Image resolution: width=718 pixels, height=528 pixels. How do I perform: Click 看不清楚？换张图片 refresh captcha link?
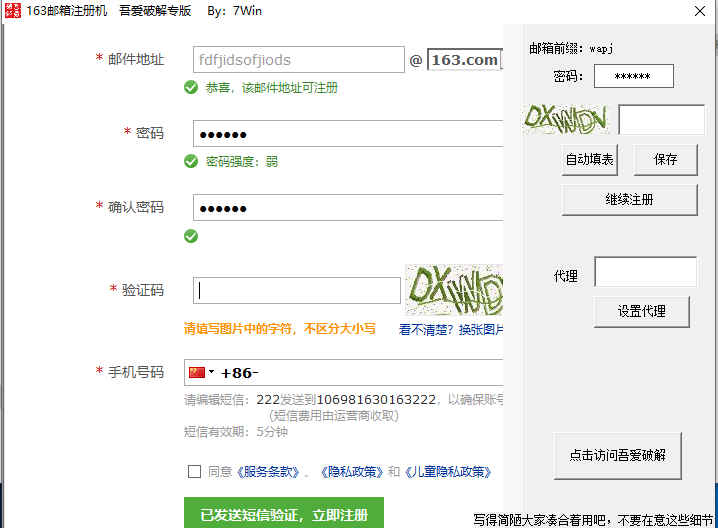[451, 330]
